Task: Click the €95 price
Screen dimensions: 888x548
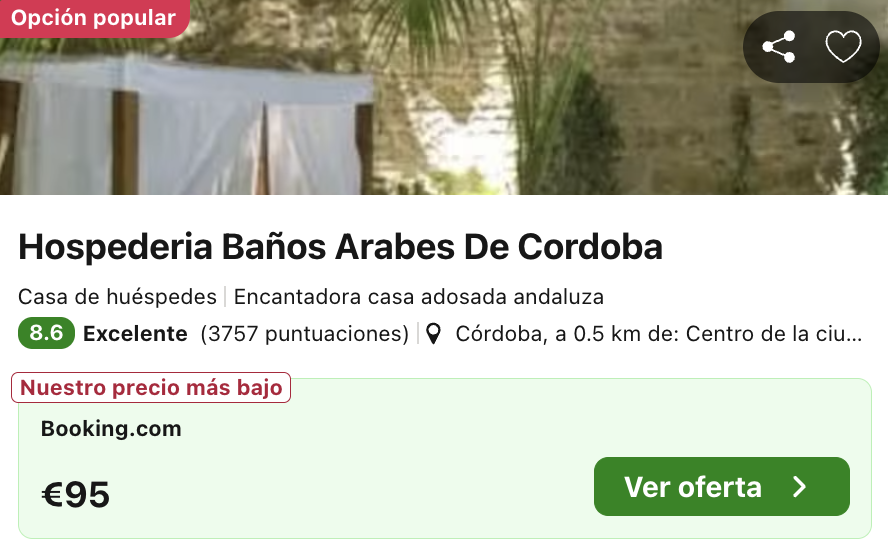Action: tap(75, 494)
